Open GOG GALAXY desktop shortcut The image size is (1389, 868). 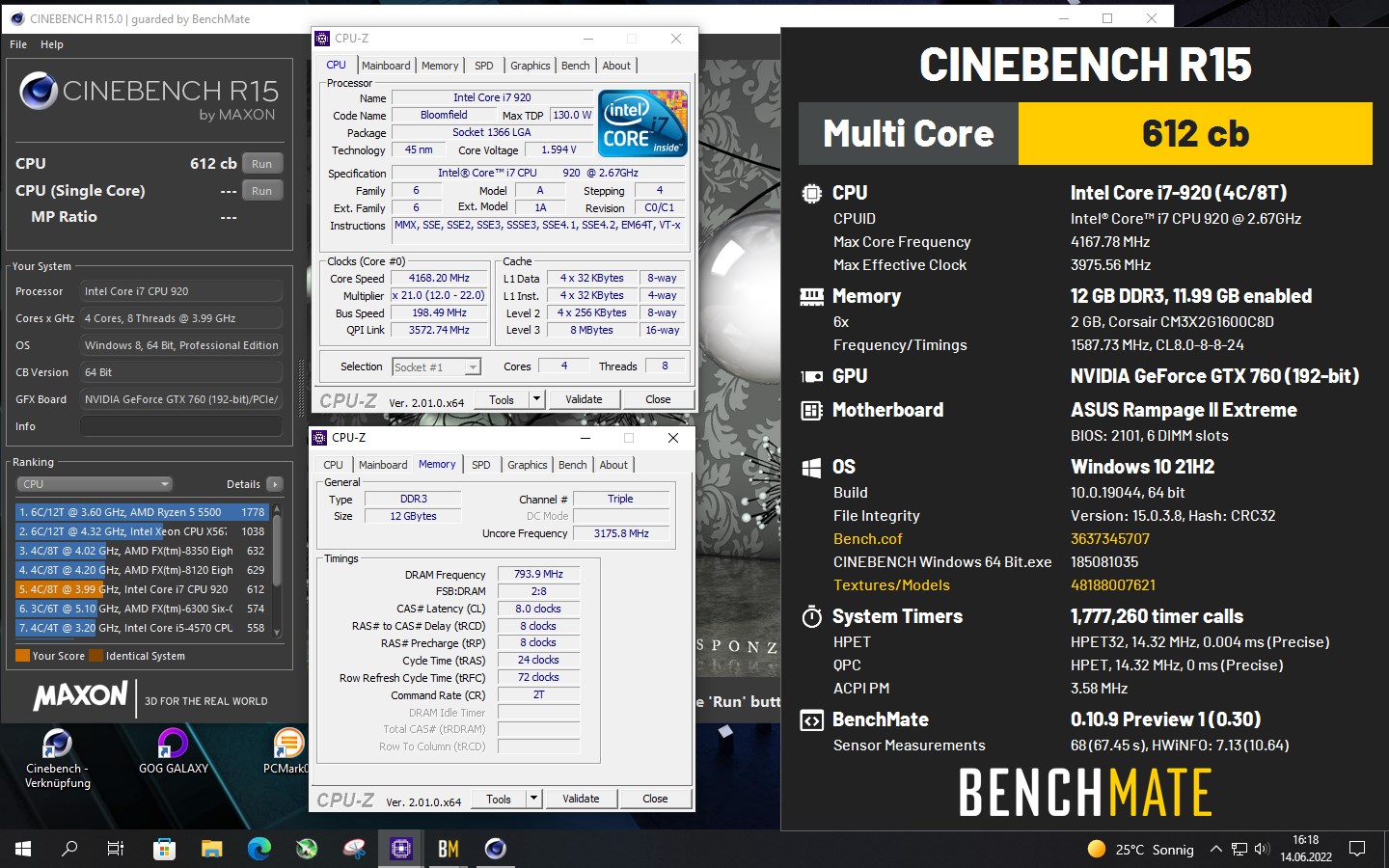click(x=174, y=751)
